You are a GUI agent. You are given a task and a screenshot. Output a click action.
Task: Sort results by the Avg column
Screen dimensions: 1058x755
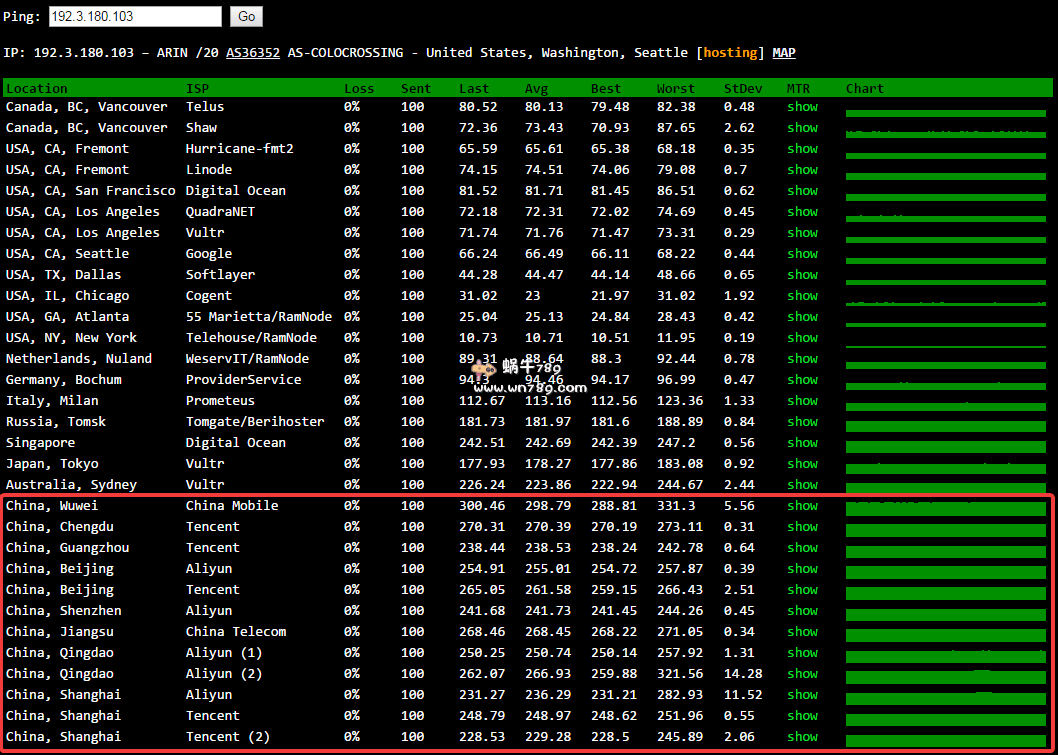click(536, 88)
